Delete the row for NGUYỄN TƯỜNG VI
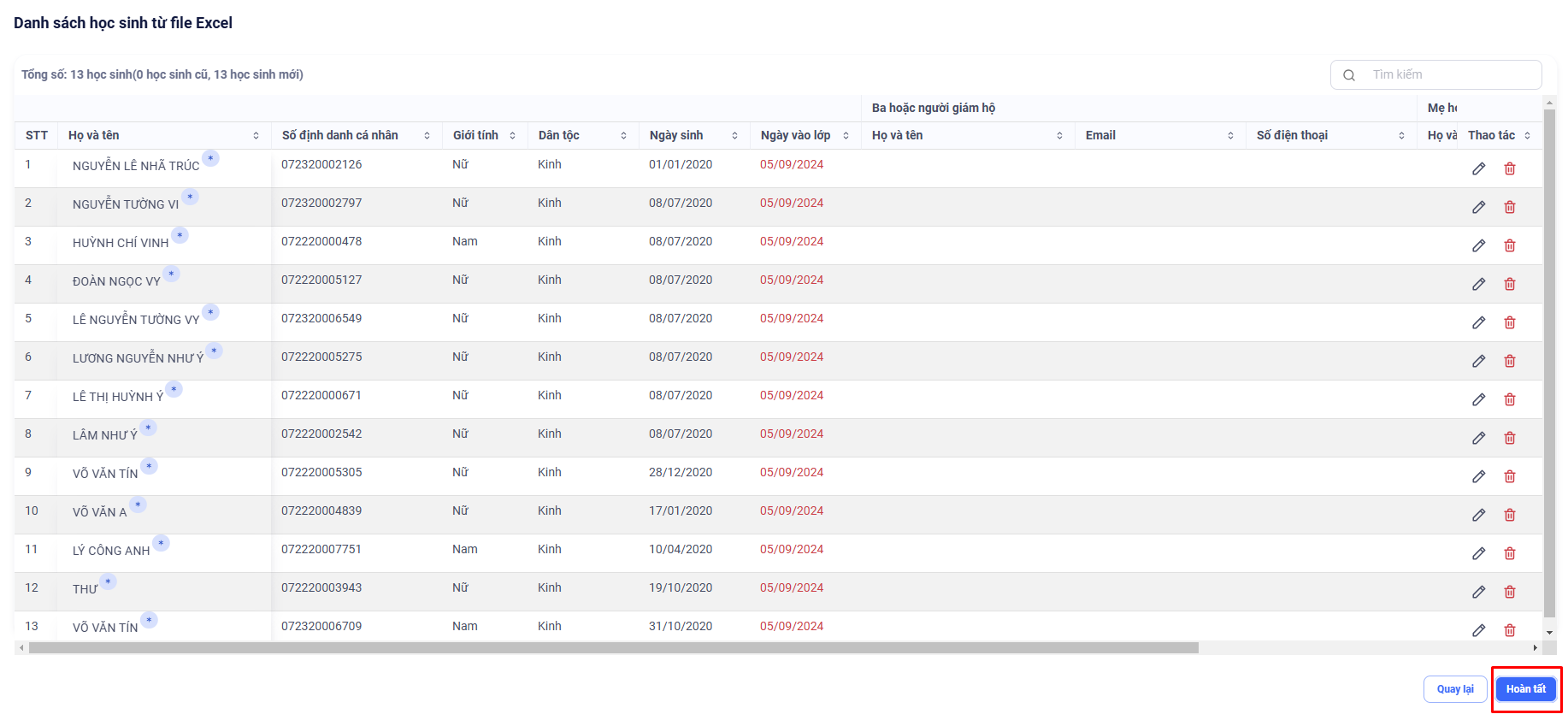Viewport: 1568px width, 720px height. click(x=1510, y=208)
